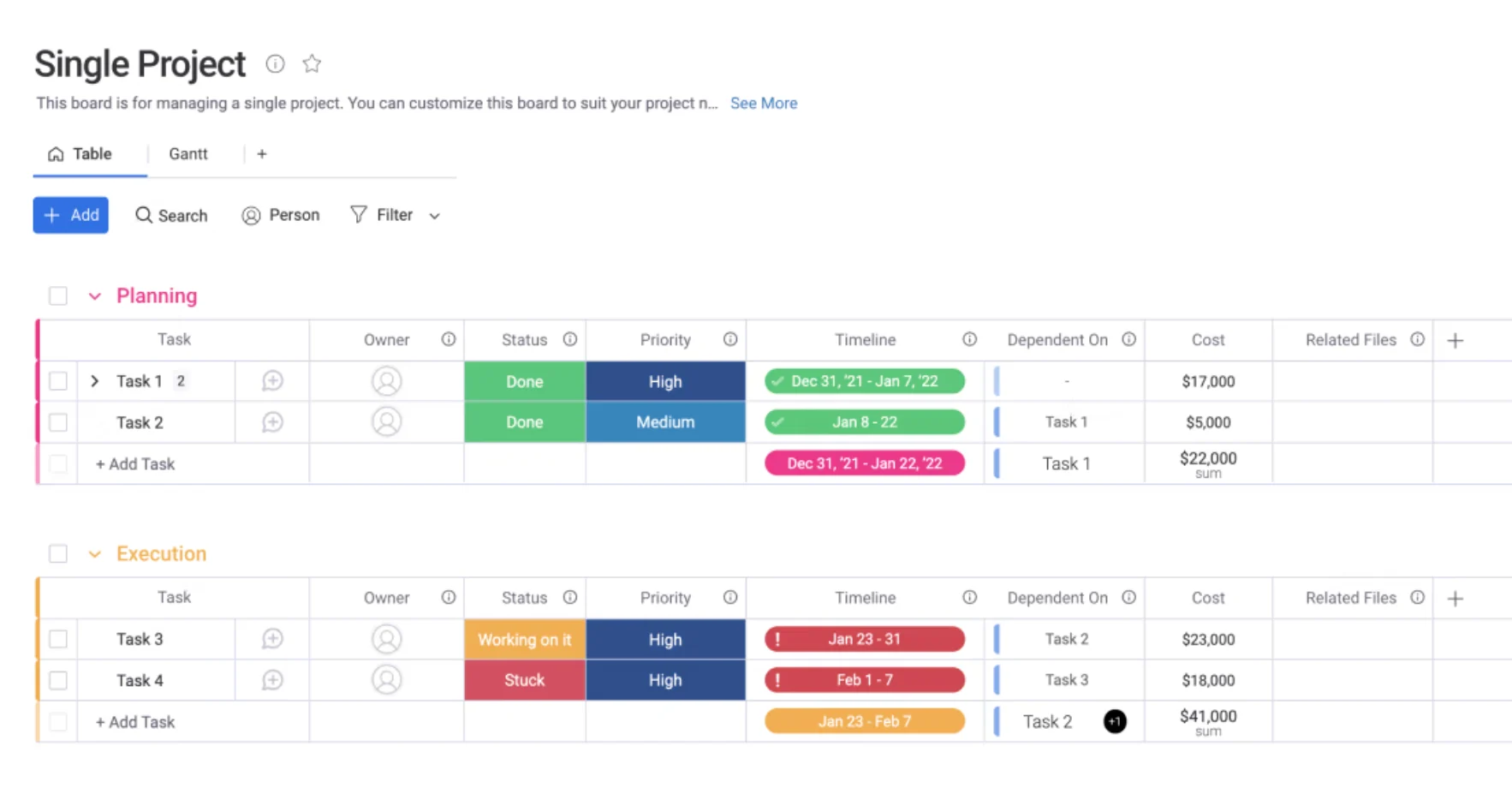This screenshot has height=788, width=1512.
Task: Open the Jan 23 - 31 timeline bar
Action: pos(865,639)
